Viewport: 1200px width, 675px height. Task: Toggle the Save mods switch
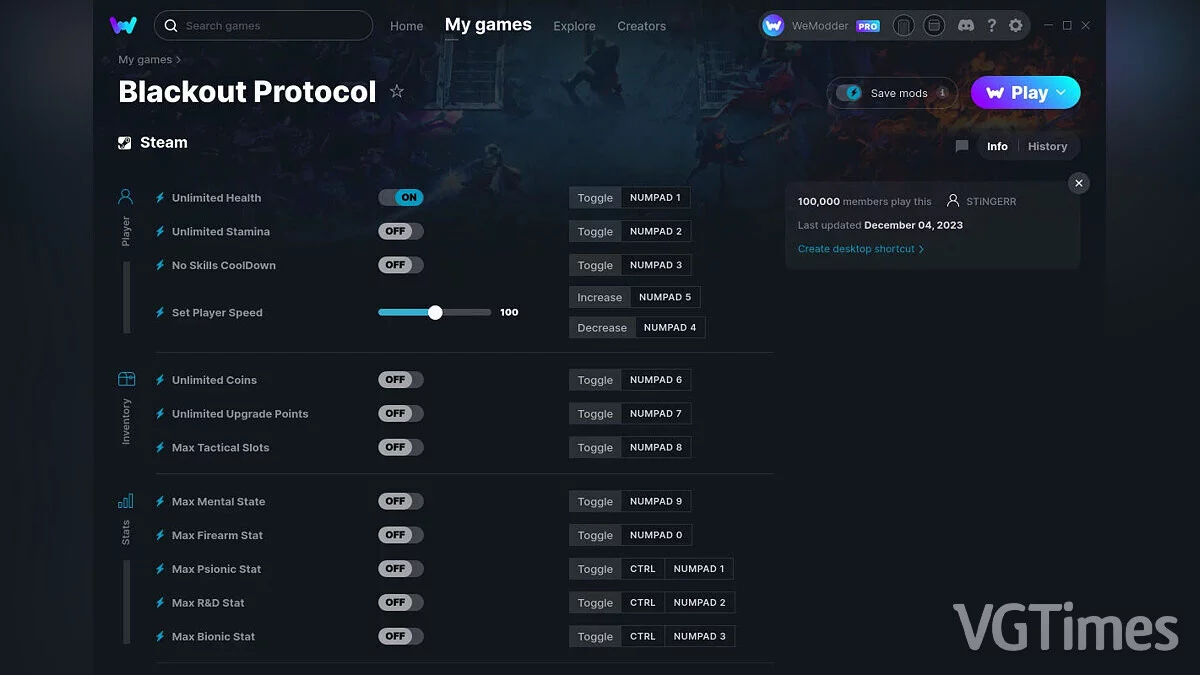[x=853, y=93]
